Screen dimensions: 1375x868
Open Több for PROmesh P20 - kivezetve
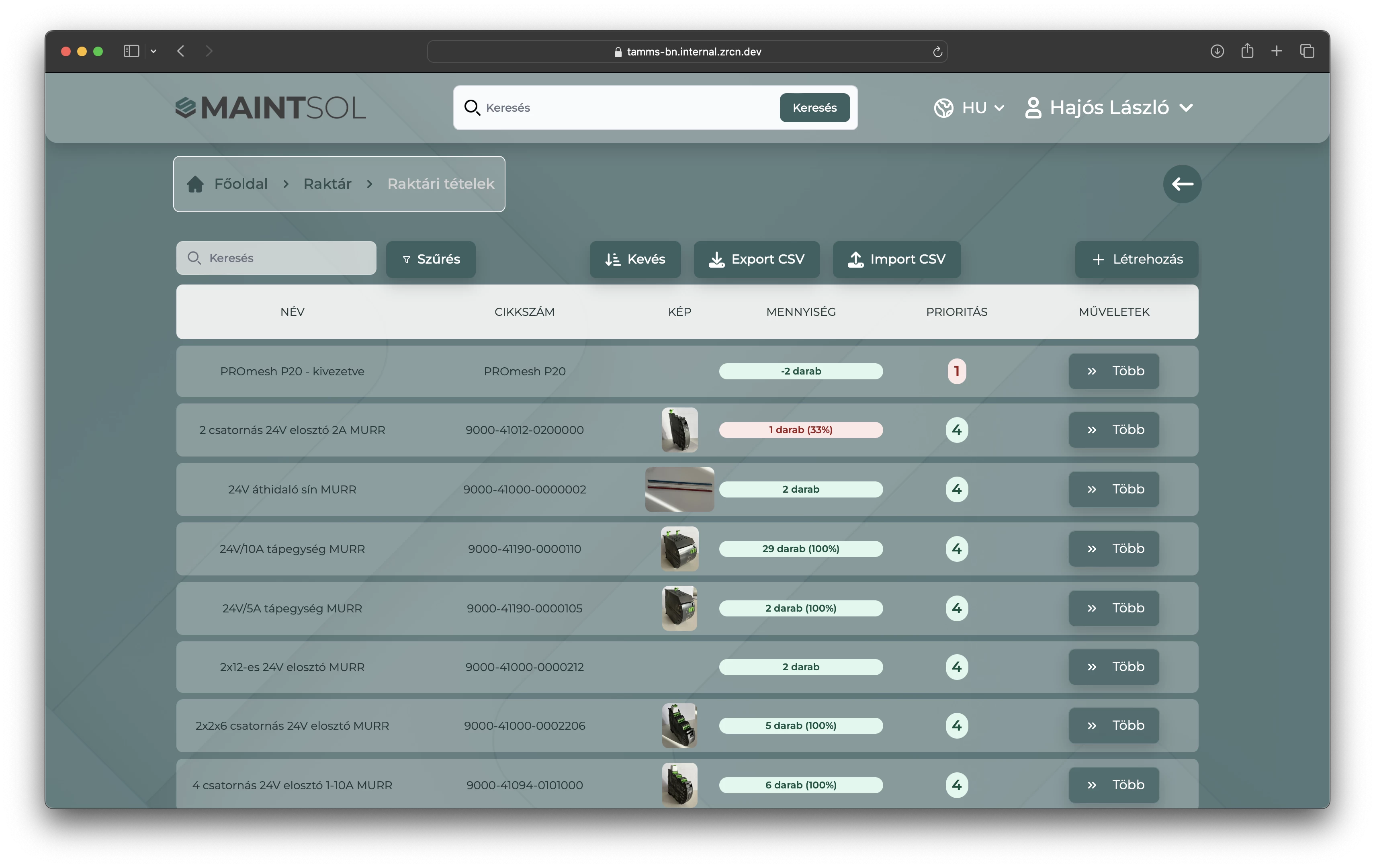click(x=1113, y=371)
